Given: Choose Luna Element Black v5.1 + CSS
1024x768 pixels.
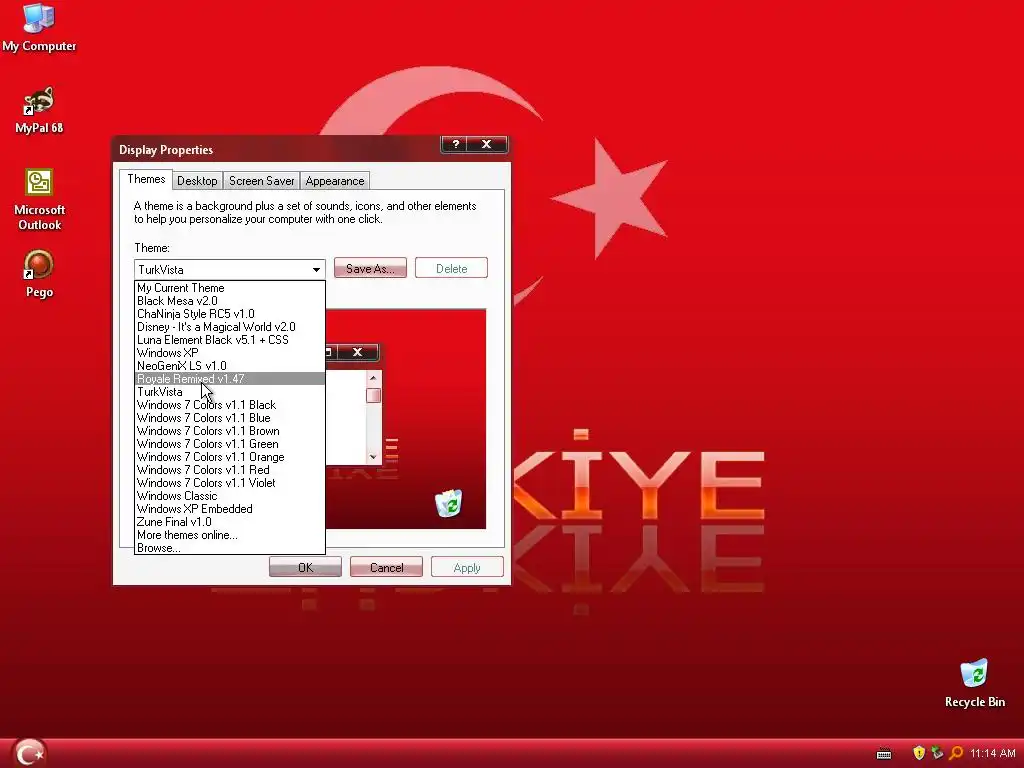Looking at the screenshot, I should [230, 340].
